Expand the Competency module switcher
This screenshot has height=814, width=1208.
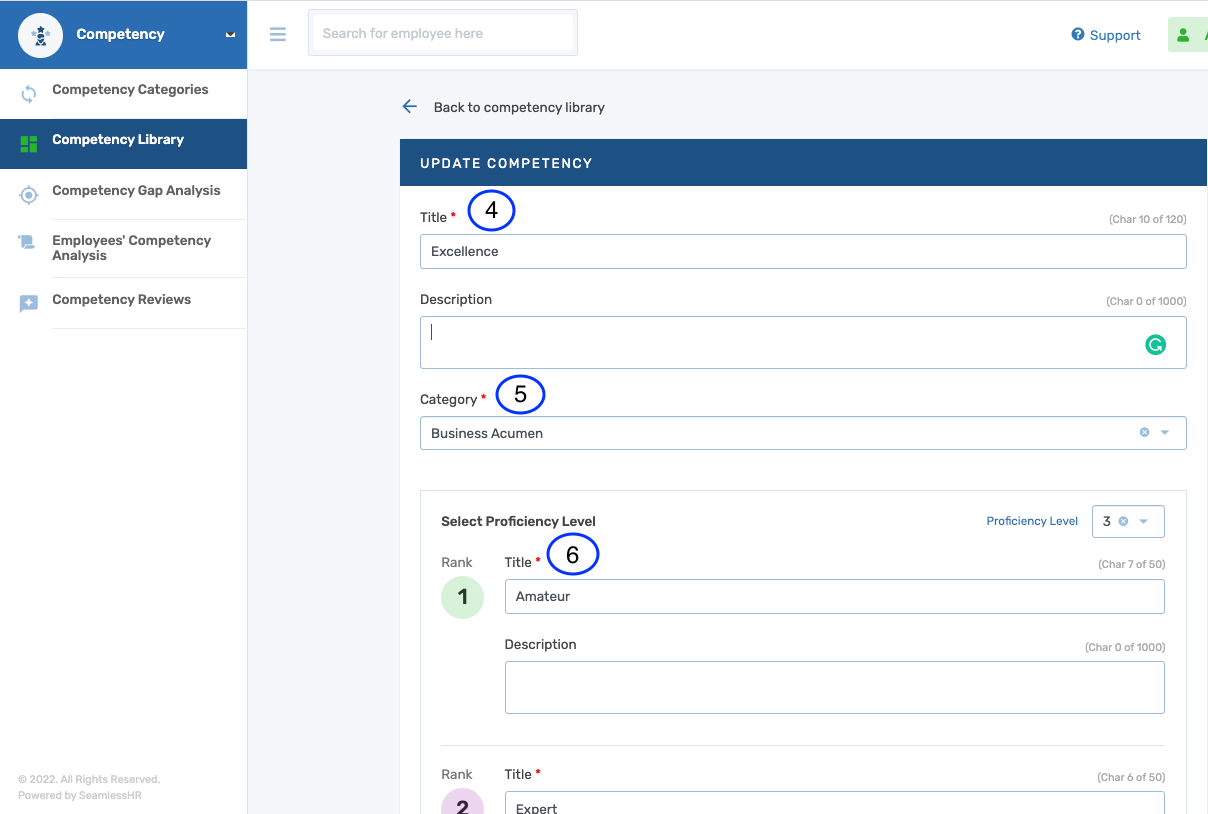230,35
